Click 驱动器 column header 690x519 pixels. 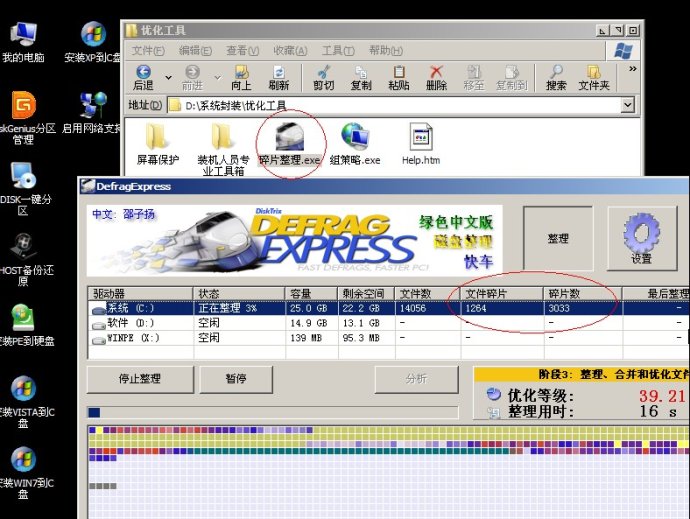pyautogui.click(x=140, y=294)
